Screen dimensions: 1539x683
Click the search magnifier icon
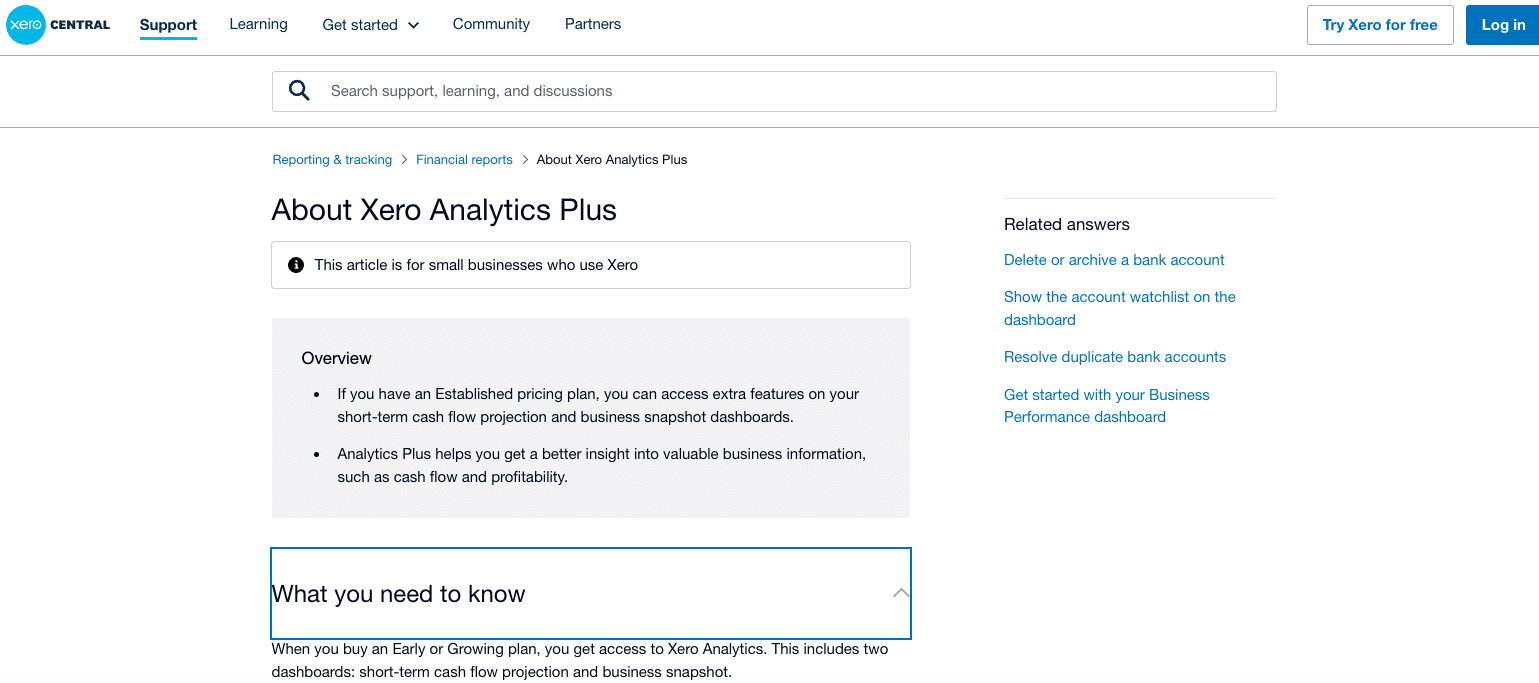click(299, 91)
